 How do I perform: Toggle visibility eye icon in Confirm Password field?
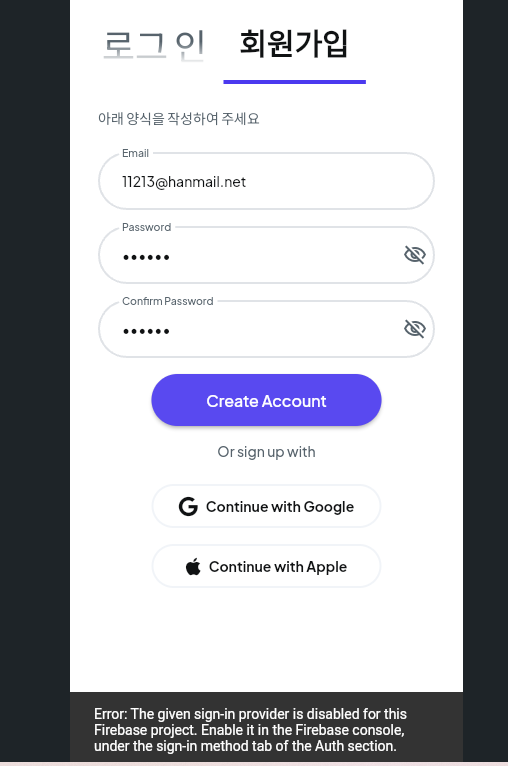(x=415, y=328)
